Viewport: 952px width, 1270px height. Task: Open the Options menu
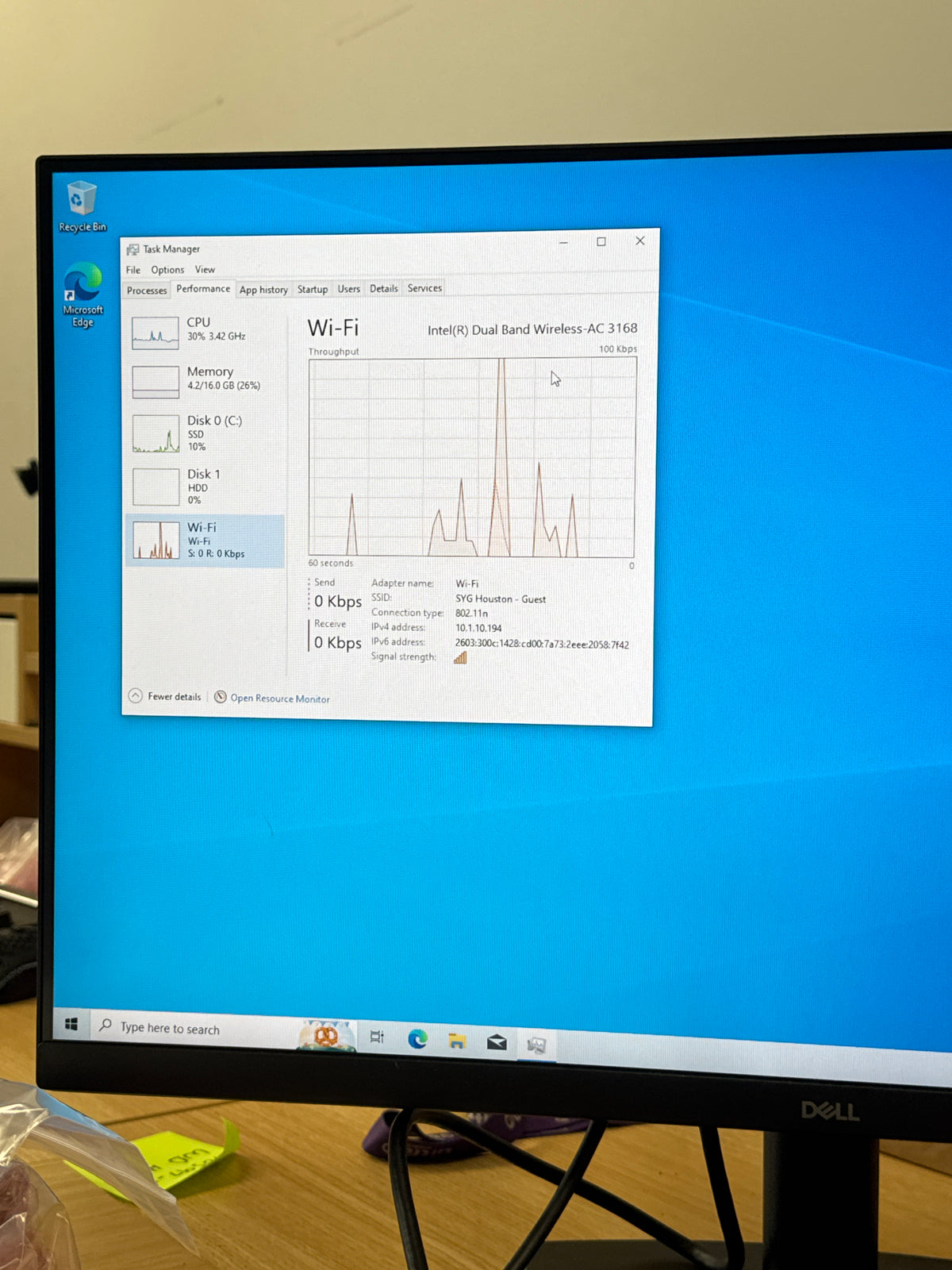[167, 270]
